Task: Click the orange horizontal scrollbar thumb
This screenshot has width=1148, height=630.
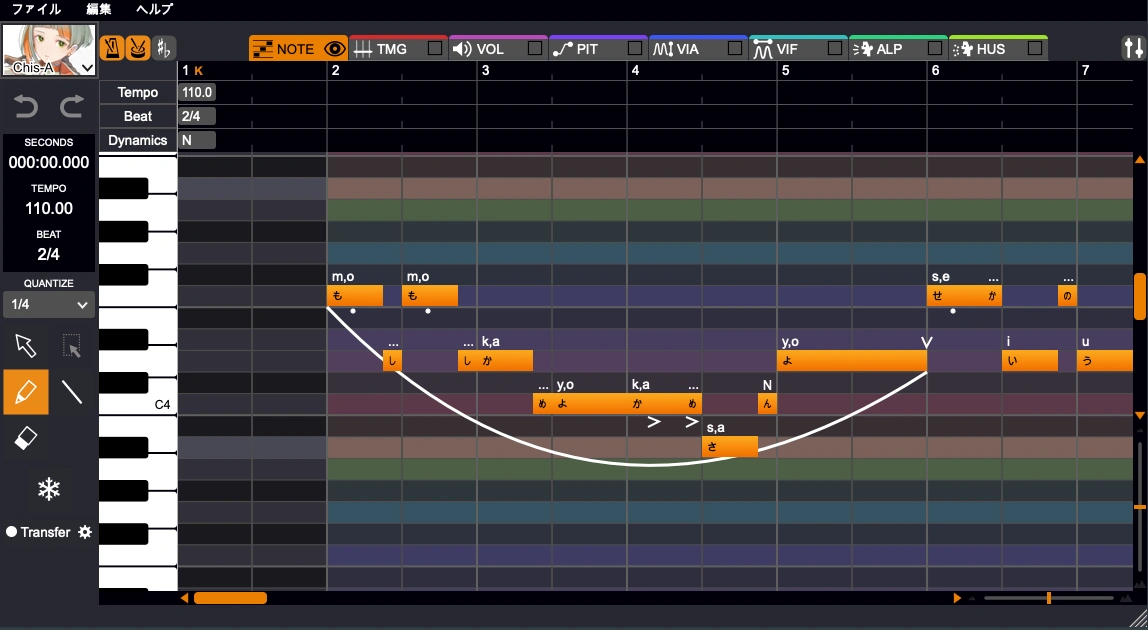Action: pos(230,598)
